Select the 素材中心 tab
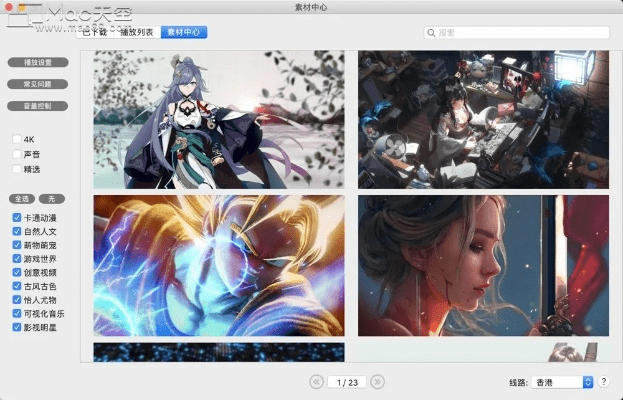Viewport: 623px width, 400px height. (x=184, y=33)
